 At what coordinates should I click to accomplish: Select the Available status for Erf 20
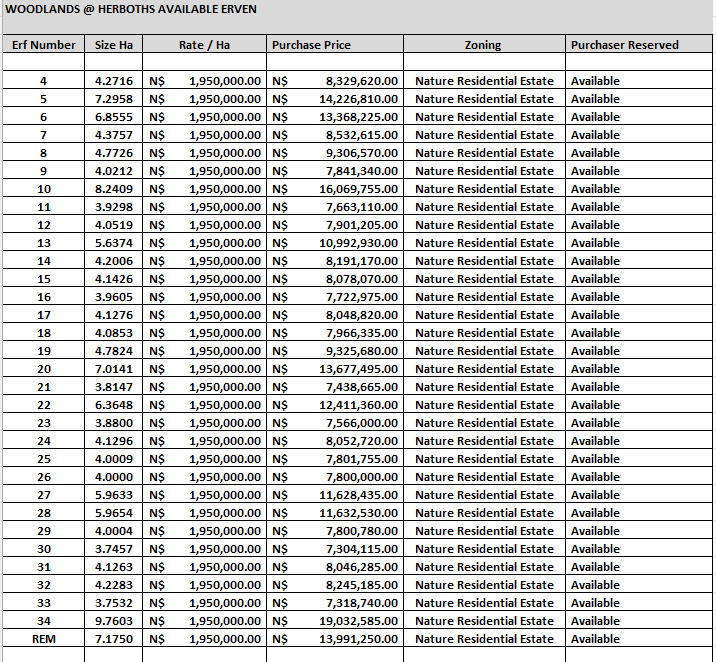(595, 369)
